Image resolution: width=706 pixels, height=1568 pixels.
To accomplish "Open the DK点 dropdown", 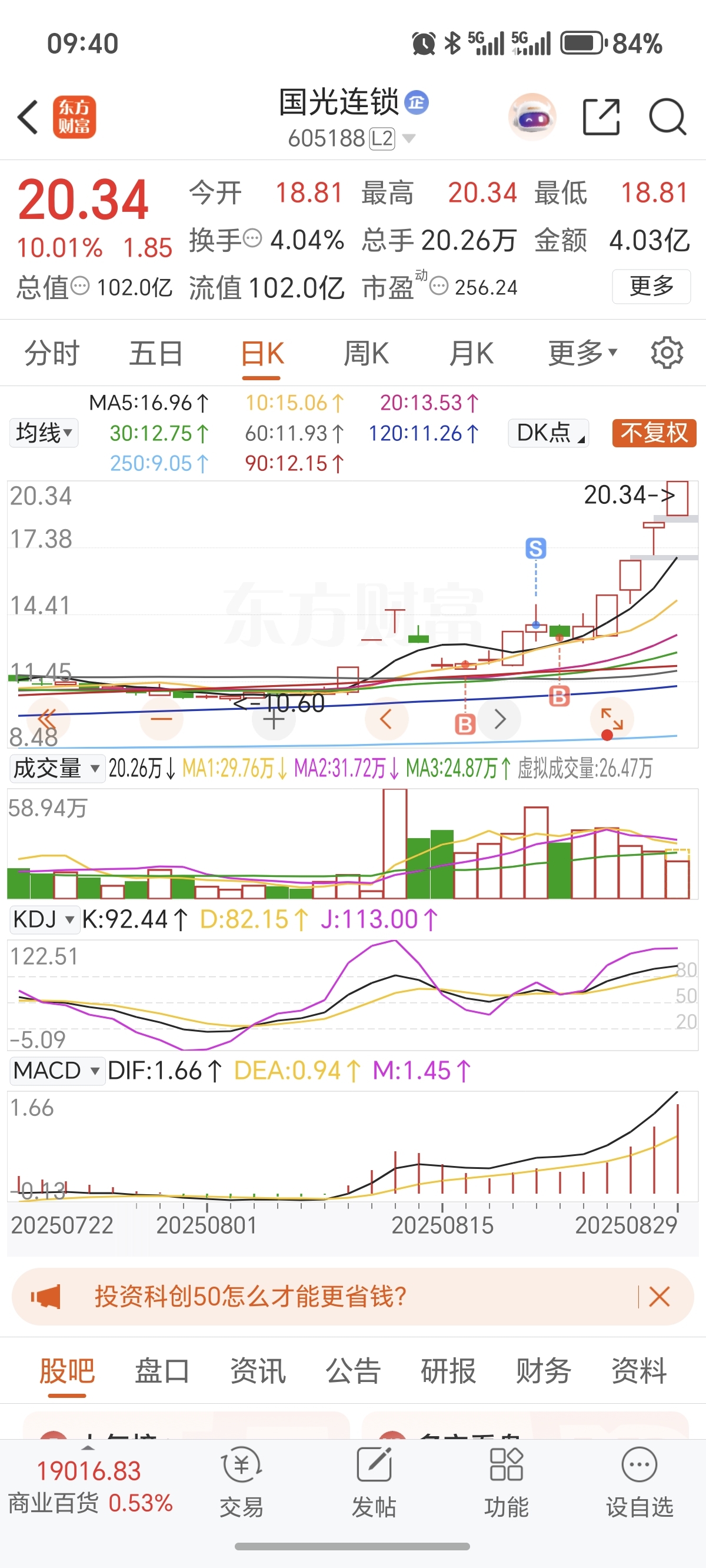I will pyautogui.click(x=548, y=433).
